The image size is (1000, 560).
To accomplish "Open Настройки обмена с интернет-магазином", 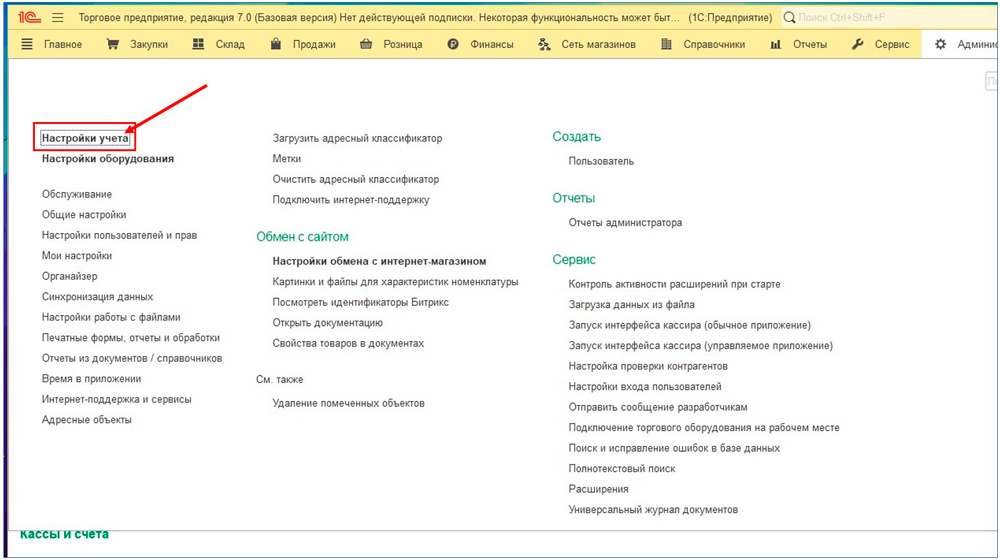I will point(379,261).
